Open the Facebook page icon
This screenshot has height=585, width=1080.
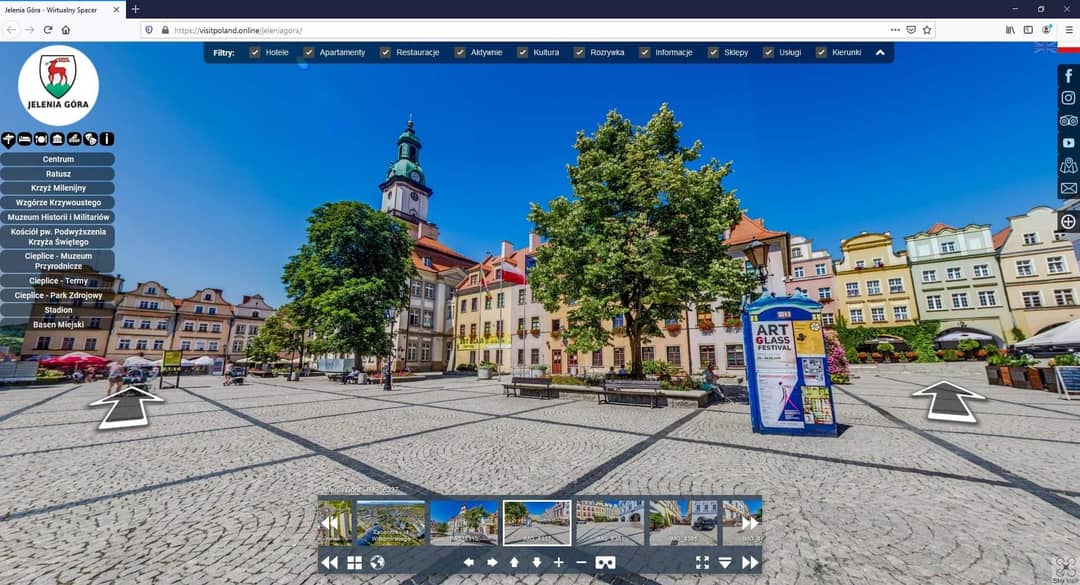1068,76
